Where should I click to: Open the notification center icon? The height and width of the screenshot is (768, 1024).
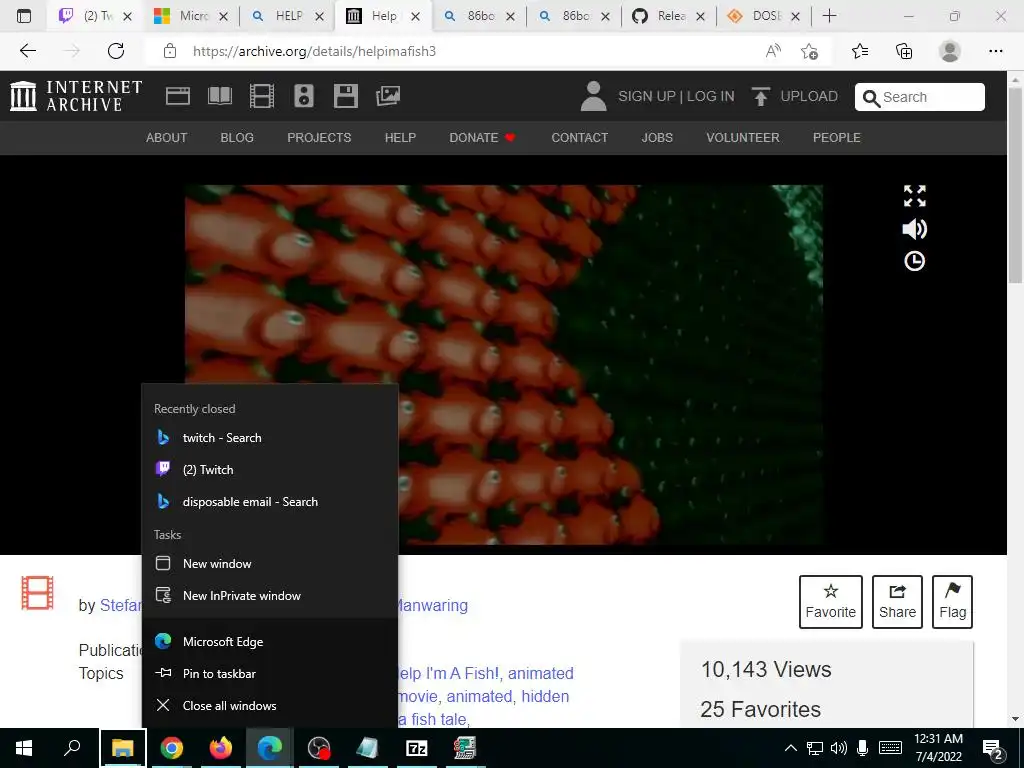click(x=992, y=748)
